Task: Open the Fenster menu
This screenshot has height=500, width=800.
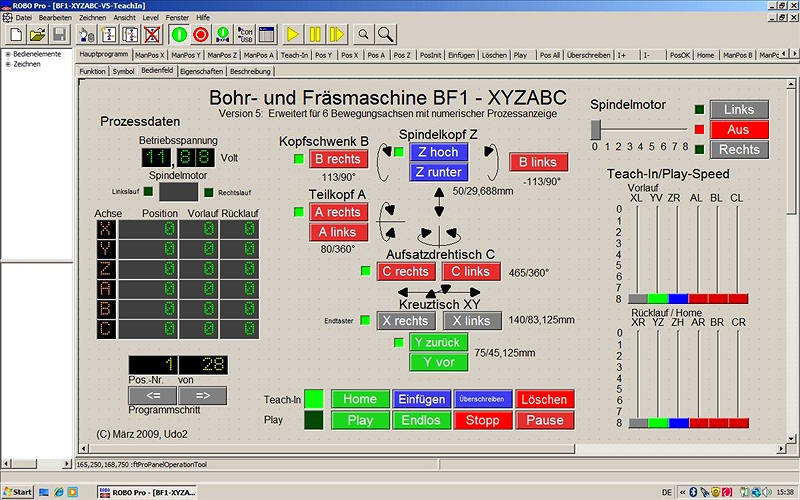Action: point(177,17)
